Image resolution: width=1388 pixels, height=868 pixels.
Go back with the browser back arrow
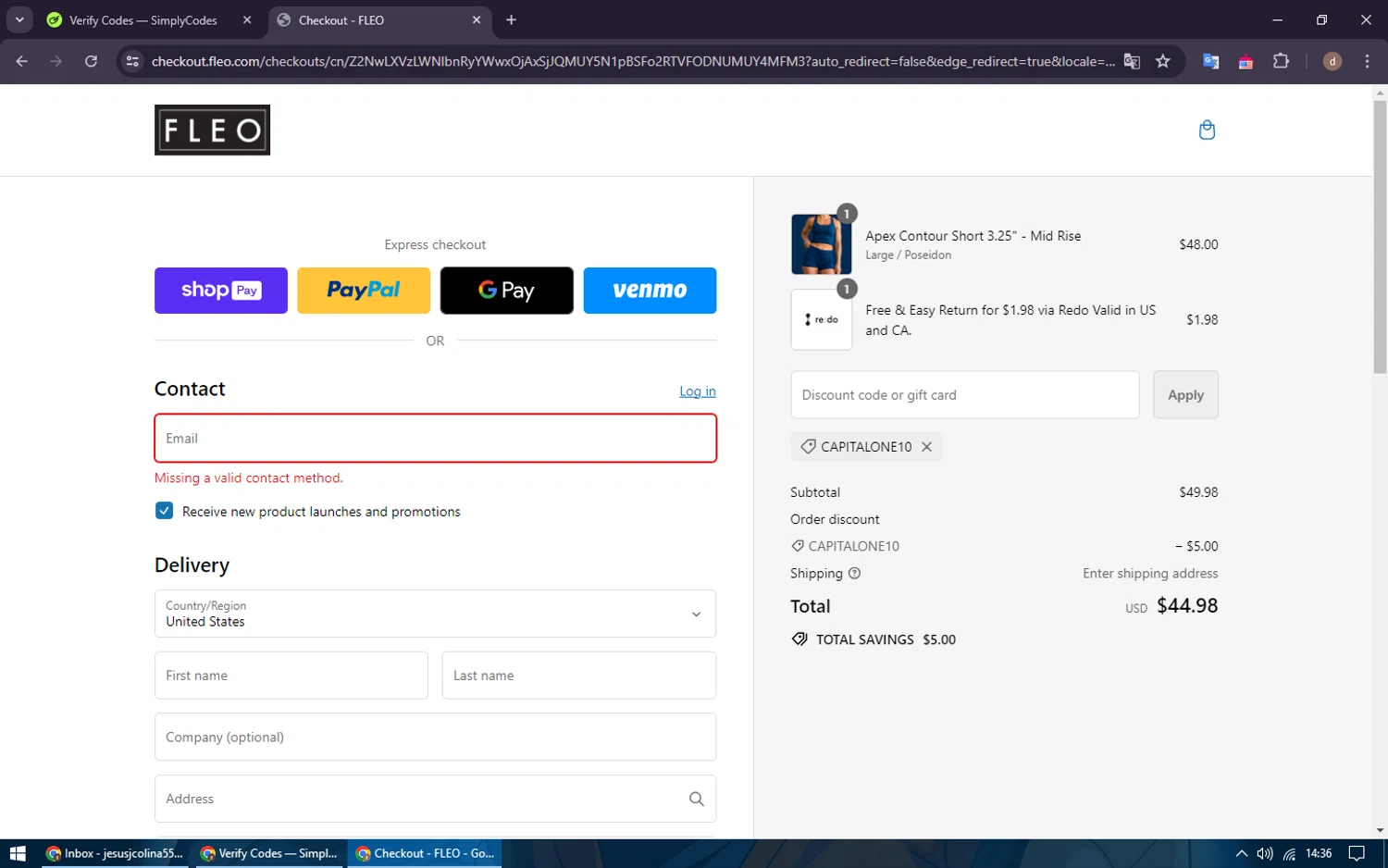(22, 61)
